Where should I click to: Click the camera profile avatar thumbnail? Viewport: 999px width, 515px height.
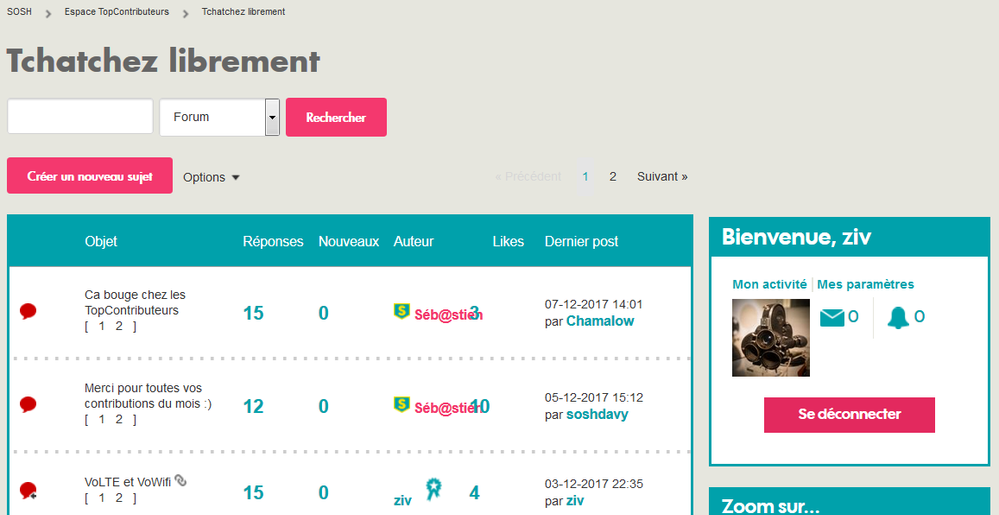(771, 338)
